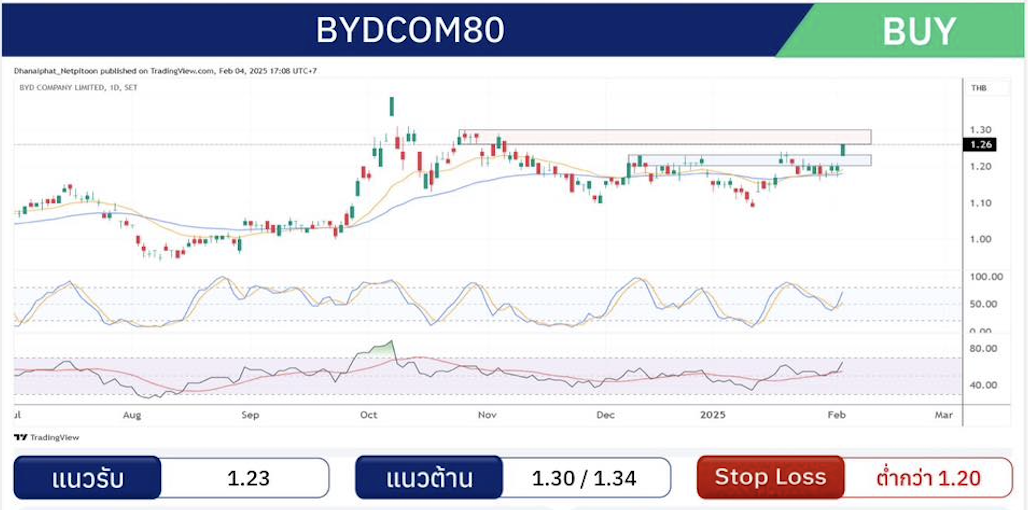Screen dimensions: 1028x510
Task: Click the Feb label on the time axis
Action: coord(836,415)
